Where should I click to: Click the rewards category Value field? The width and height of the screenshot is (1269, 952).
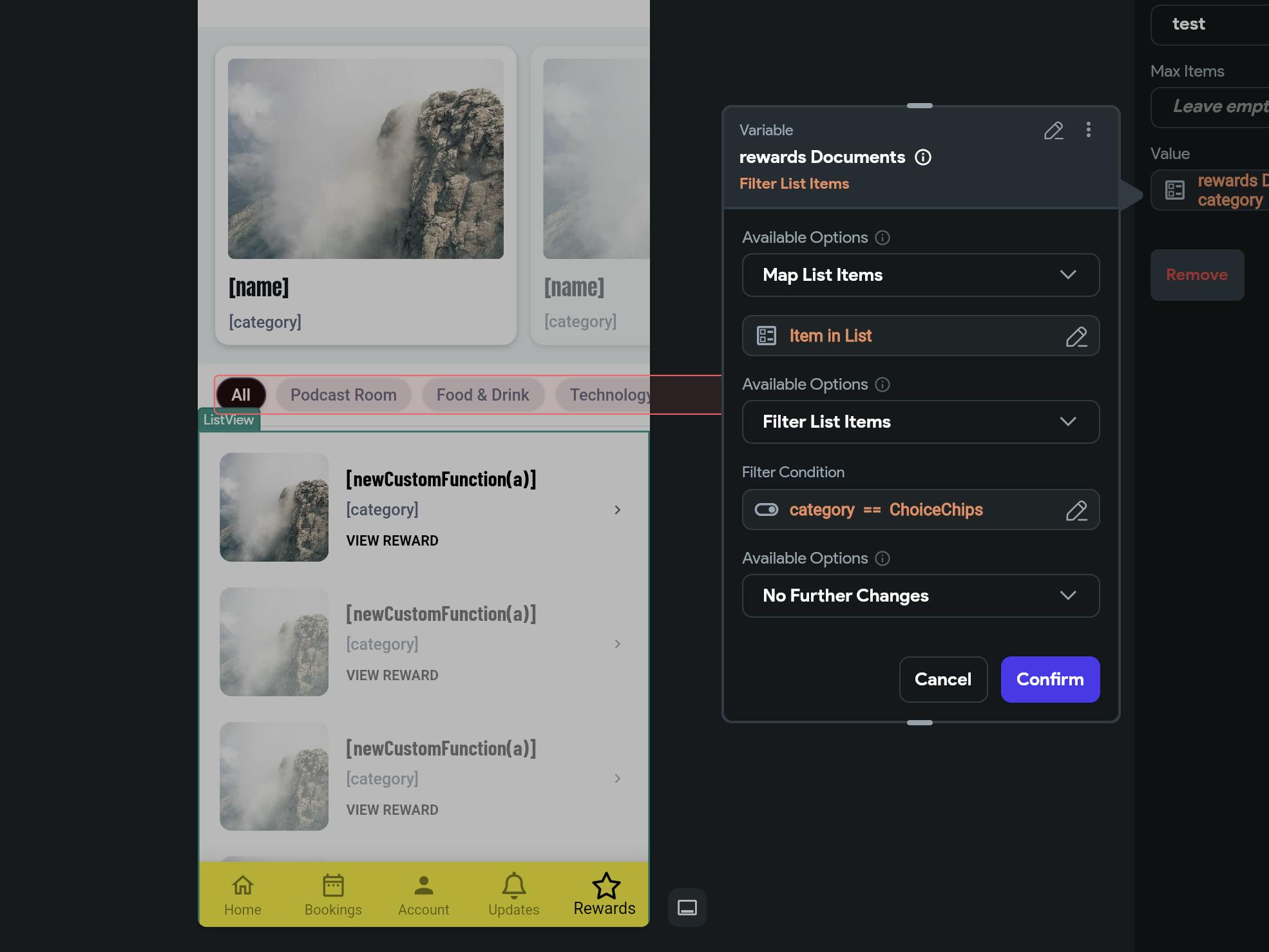1210,190
